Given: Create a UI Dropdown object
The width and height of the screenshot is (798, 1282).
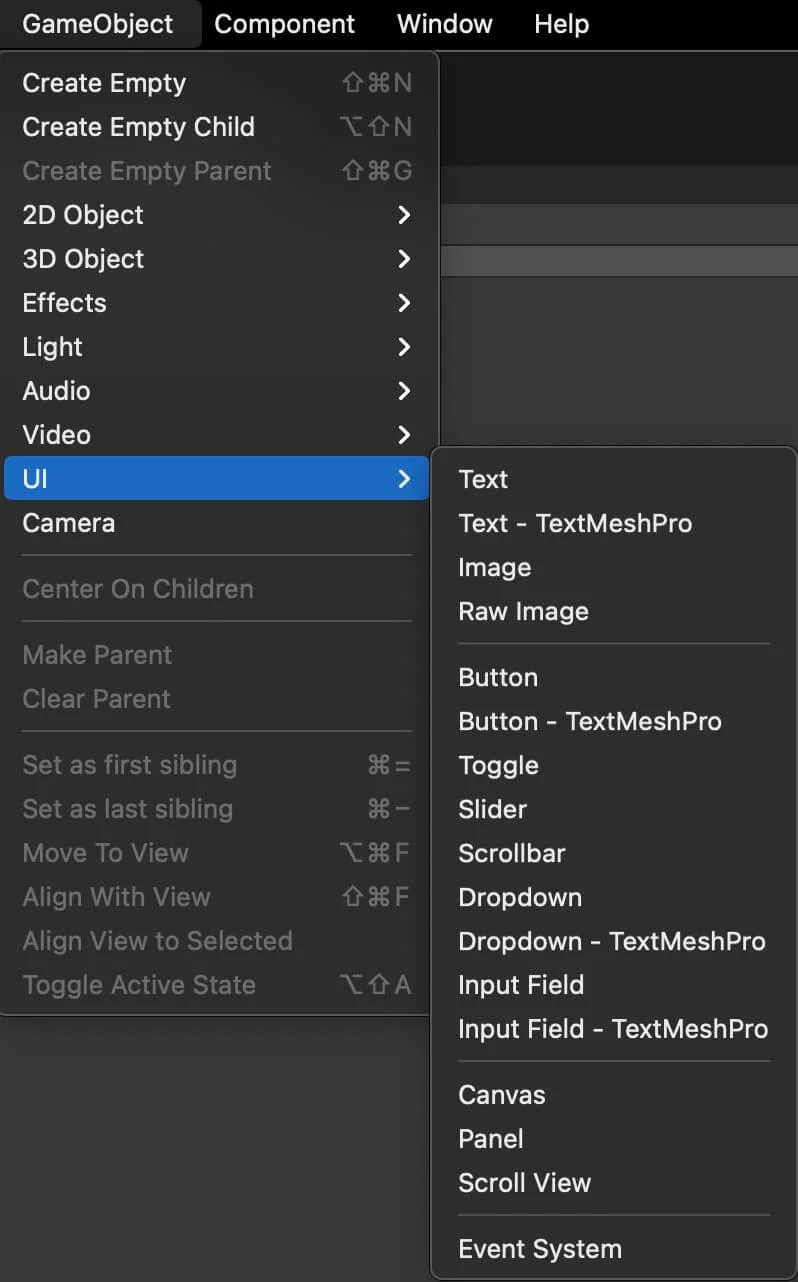Looking at the screenshot, I should coord(614,897).
